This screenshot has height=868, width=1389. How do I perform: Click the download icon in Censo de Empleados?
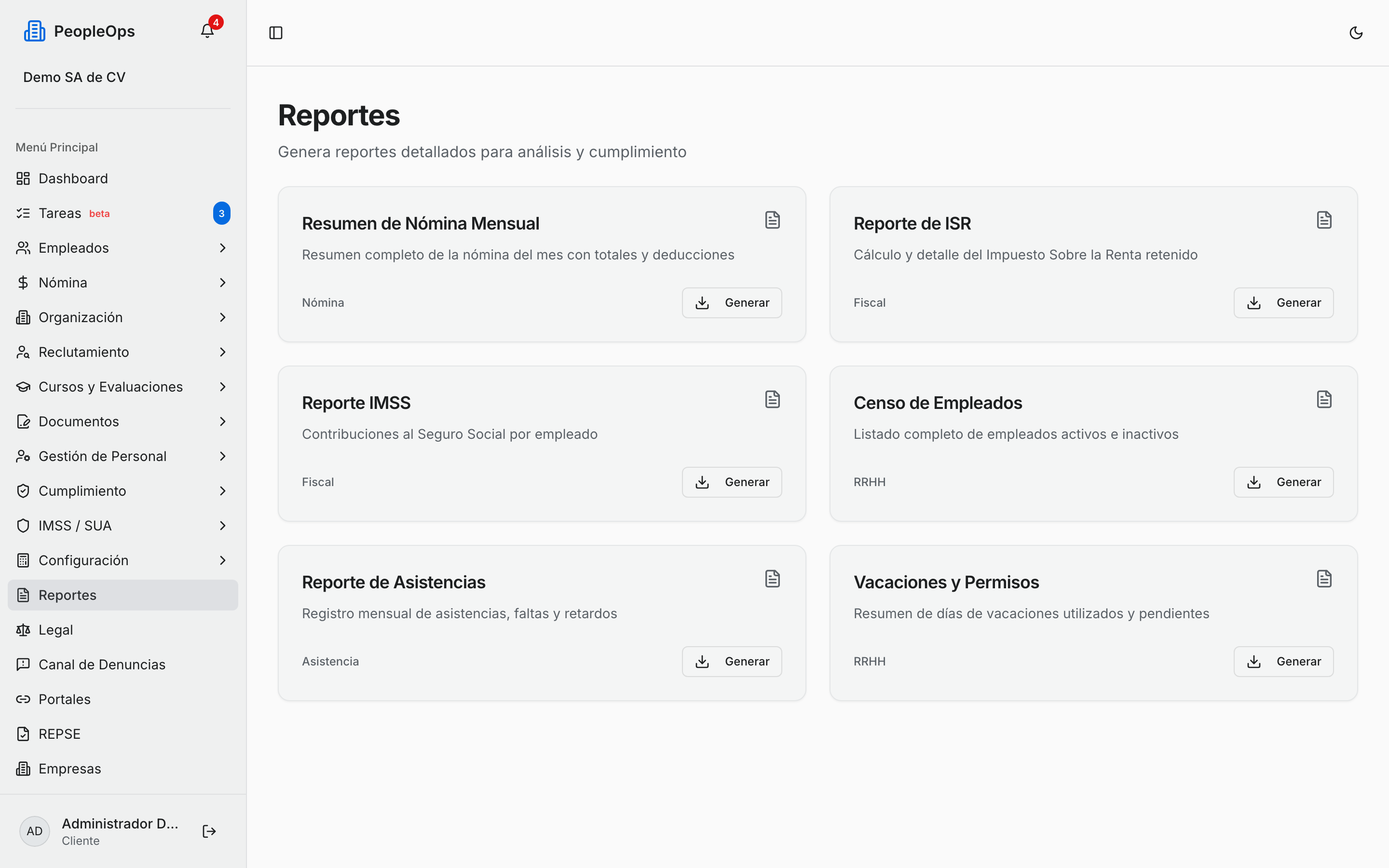pyautogui.click(x=1253, y=482)
